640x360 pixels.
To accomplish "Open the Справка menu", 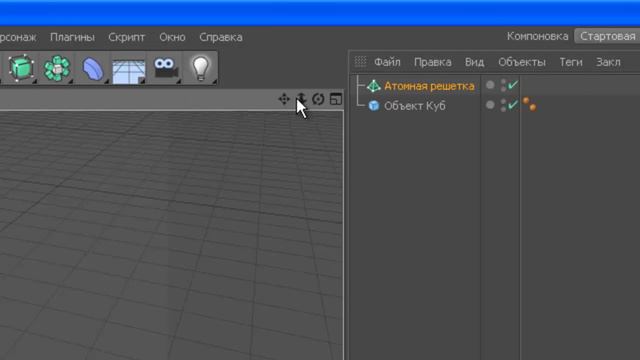I will click(221, 37).
